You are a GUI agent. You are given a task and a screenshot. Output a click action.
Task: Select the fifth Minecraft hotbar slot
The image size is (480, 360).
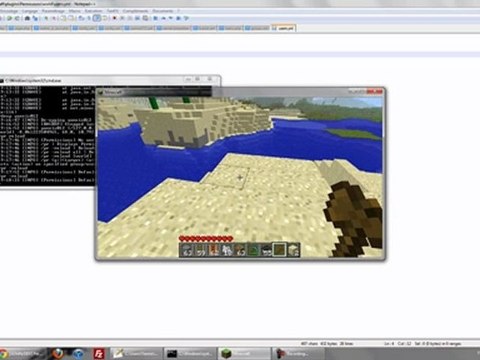pyautogui.click(x=240, y=250)
